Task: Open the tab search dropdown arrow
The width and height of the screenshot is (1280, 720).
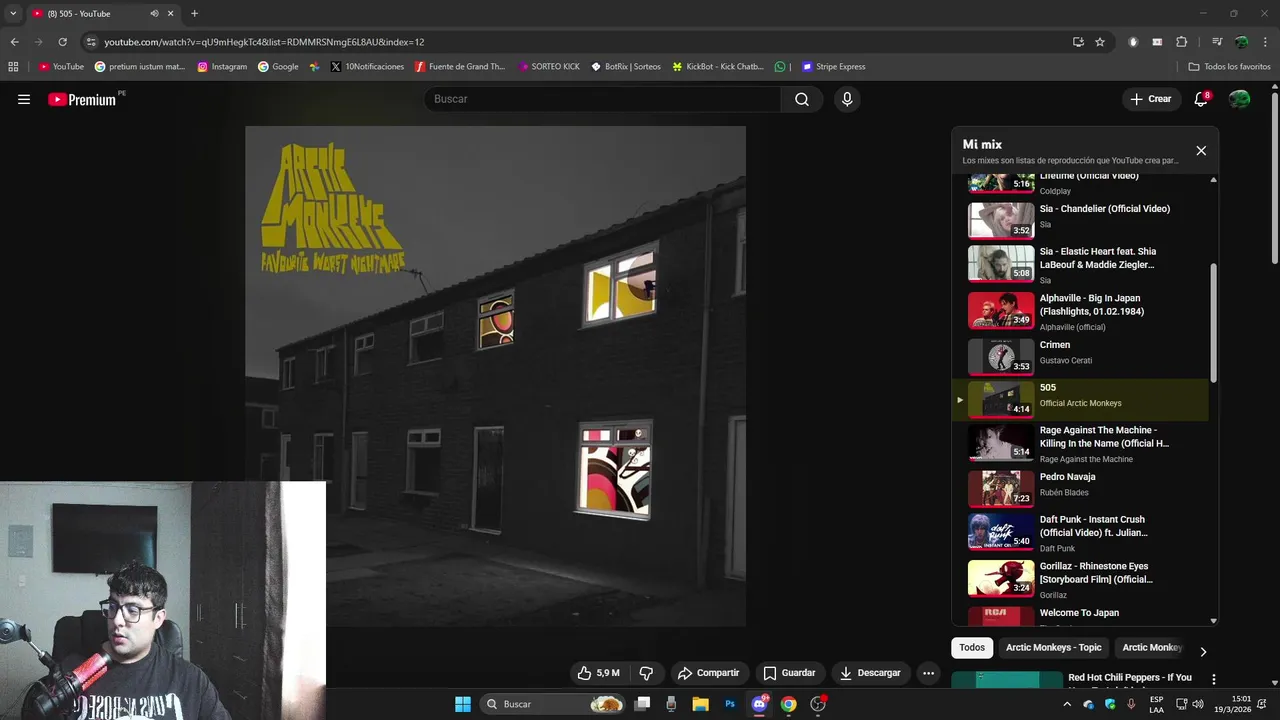Action: pyautogui.click(x=13, y=13)
